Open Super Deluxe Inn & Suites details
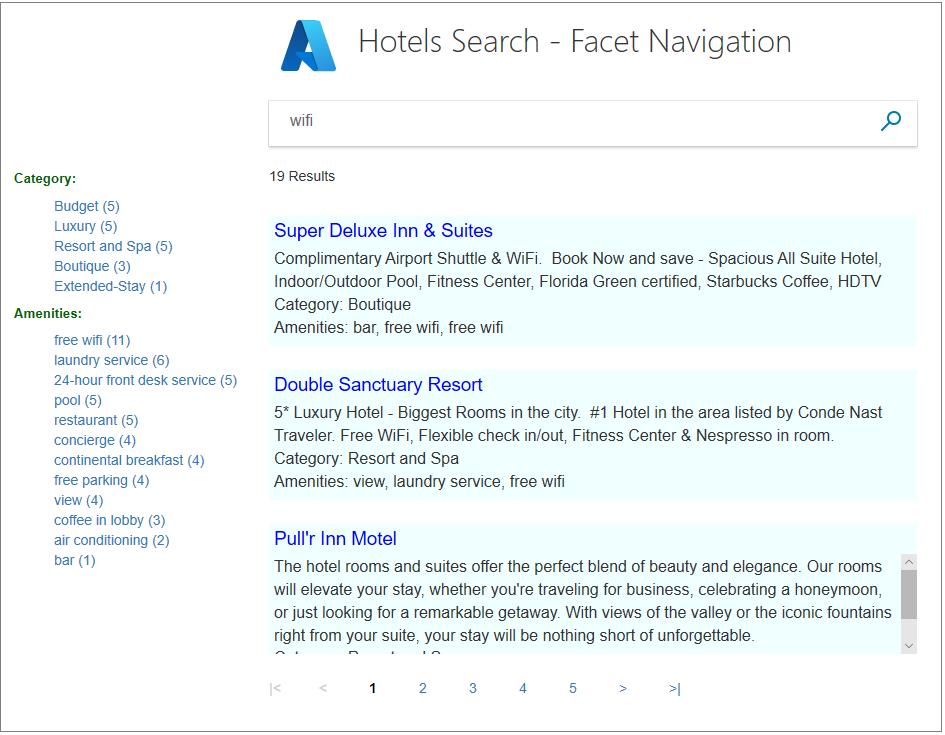This screenshot has height=735, width=945. [x=383, y=230]
